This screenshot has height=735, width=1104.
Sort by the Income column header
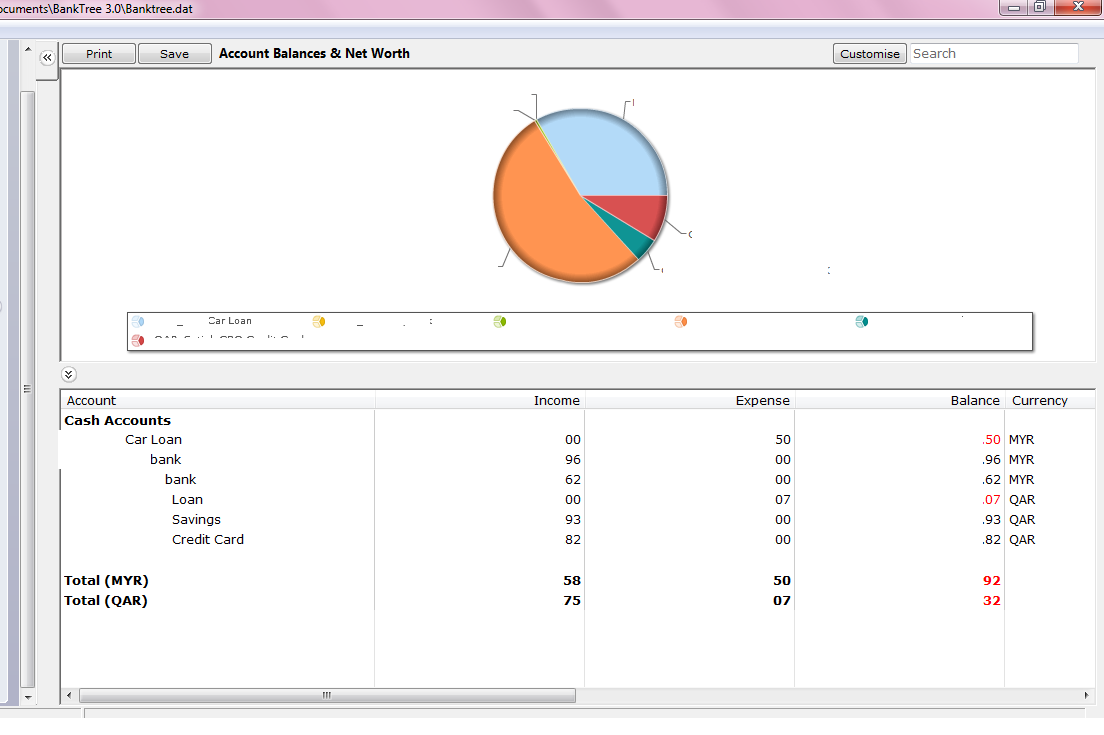(479, 400)
